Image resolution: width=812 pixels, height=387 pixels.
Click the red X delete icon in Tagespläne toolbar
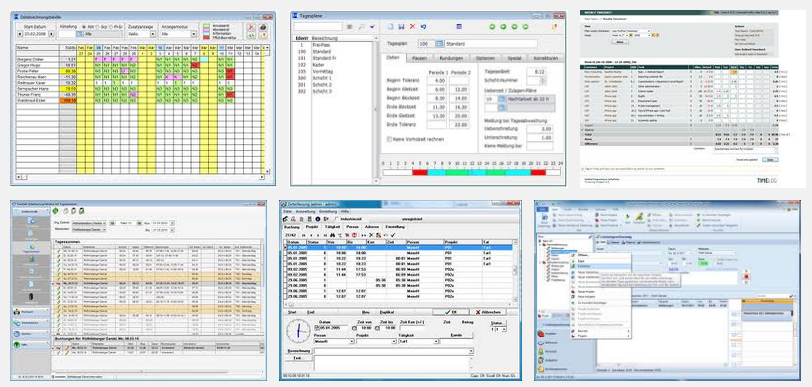(x=413, y=26)
